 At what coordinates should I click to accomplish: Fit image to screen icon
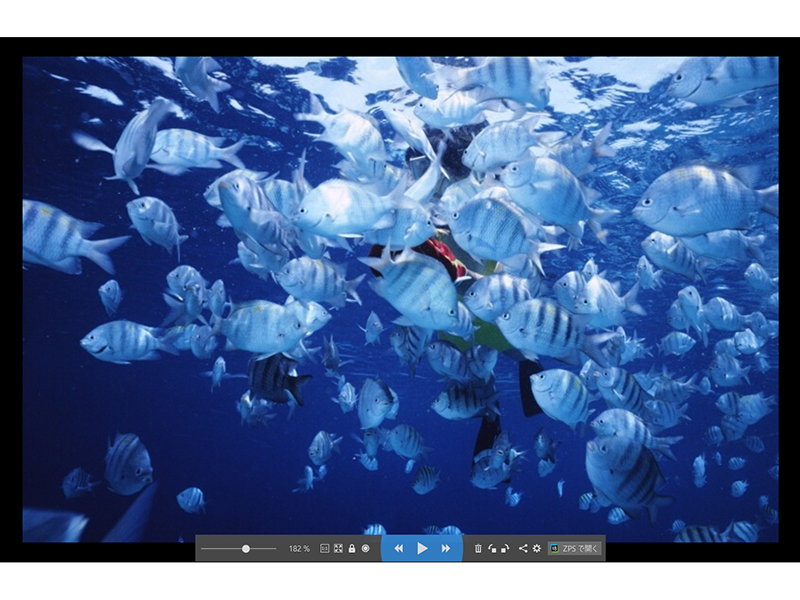point(338,548)
